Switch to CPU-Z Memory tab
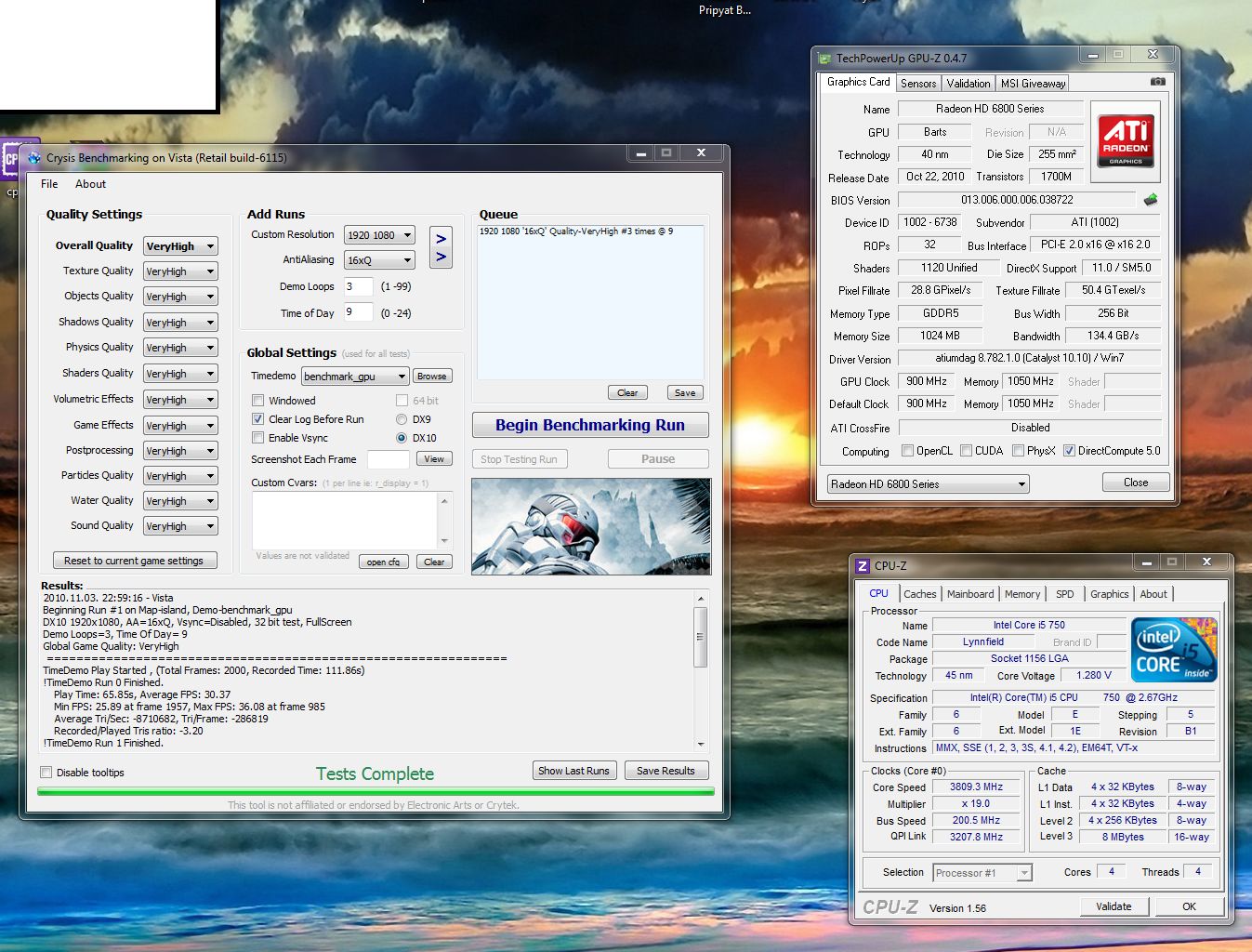The height and width of the screenshot is (952, 1252). tap(1022, 594)
